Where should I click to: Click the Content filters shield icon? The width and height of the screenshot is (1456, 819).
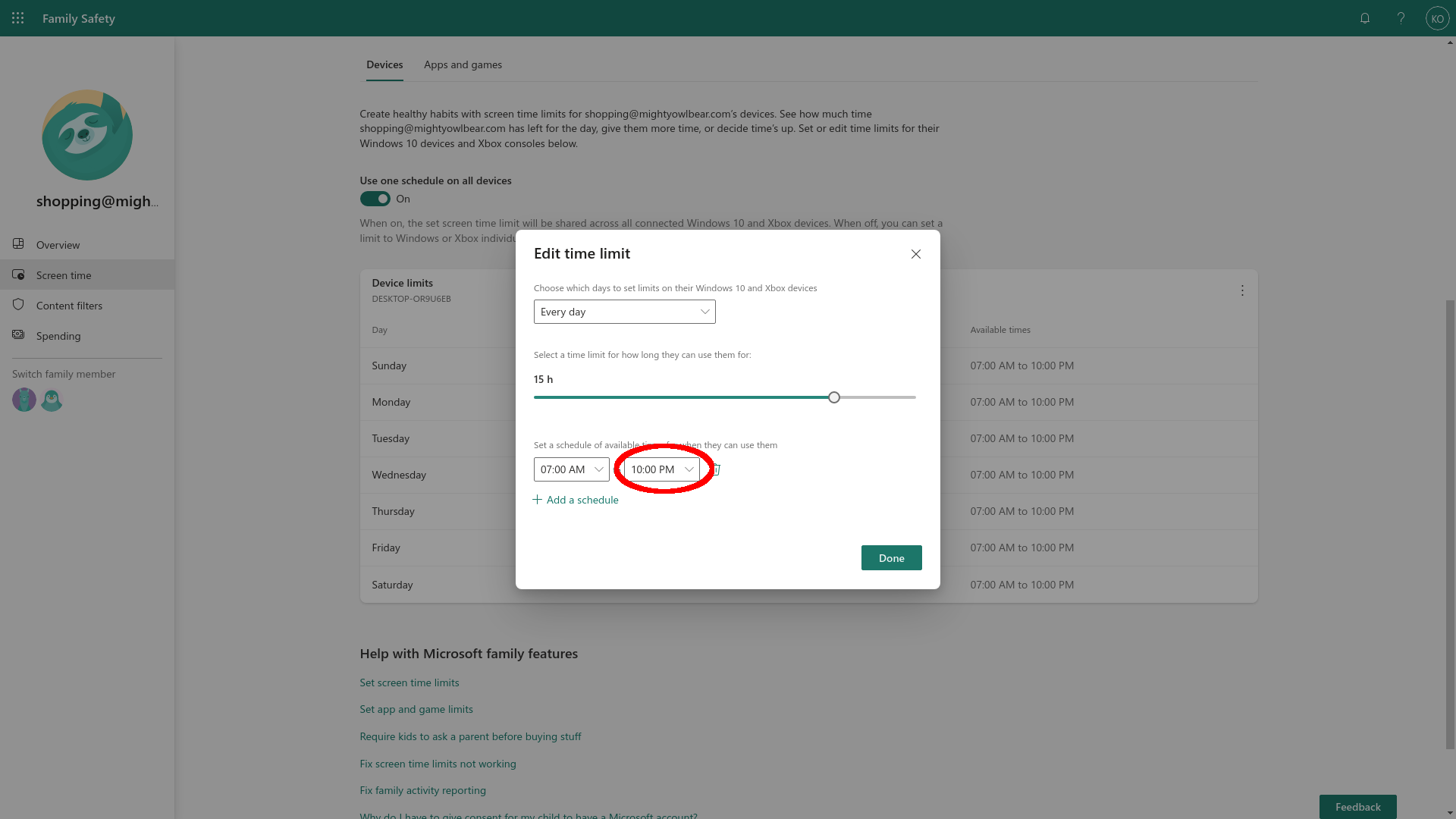(x=19, y=305)
